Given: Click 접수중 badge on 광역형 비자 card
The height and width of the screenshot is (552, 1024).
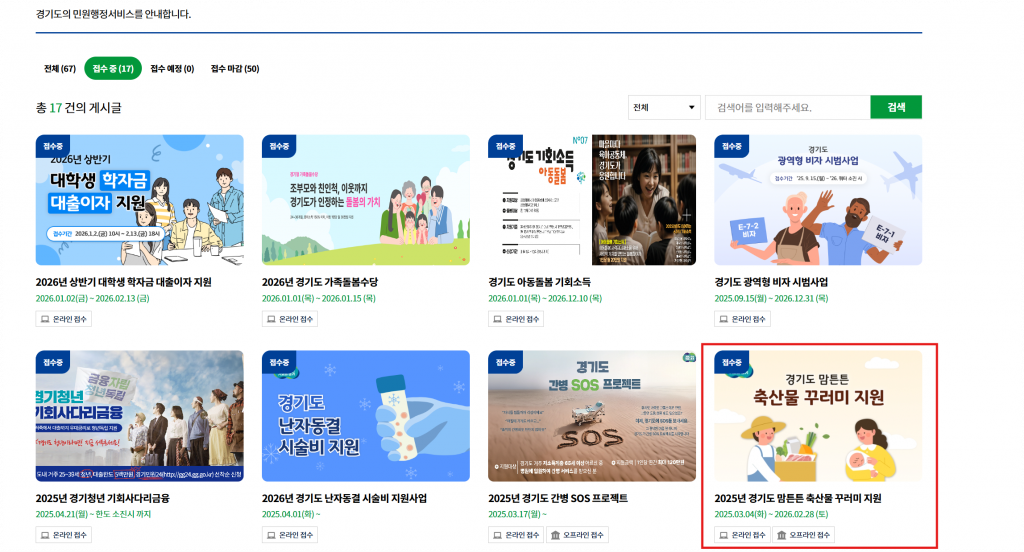Looking at the screenshot, I should tap(731, 146).
